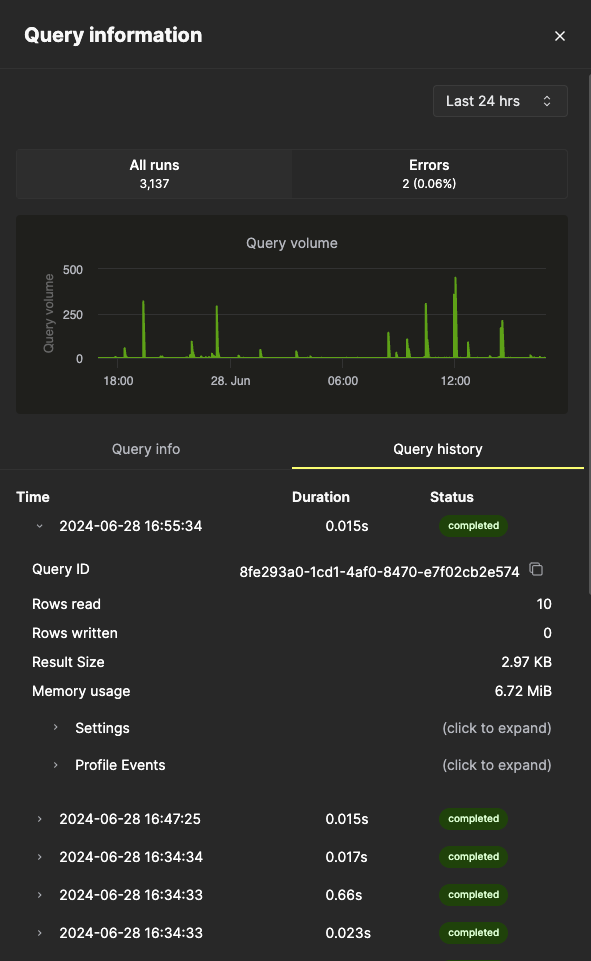This screenshot has width=591, height=961.
Task: Close the Query information panel
Action: pyautogui.click(x=560, y=35)
